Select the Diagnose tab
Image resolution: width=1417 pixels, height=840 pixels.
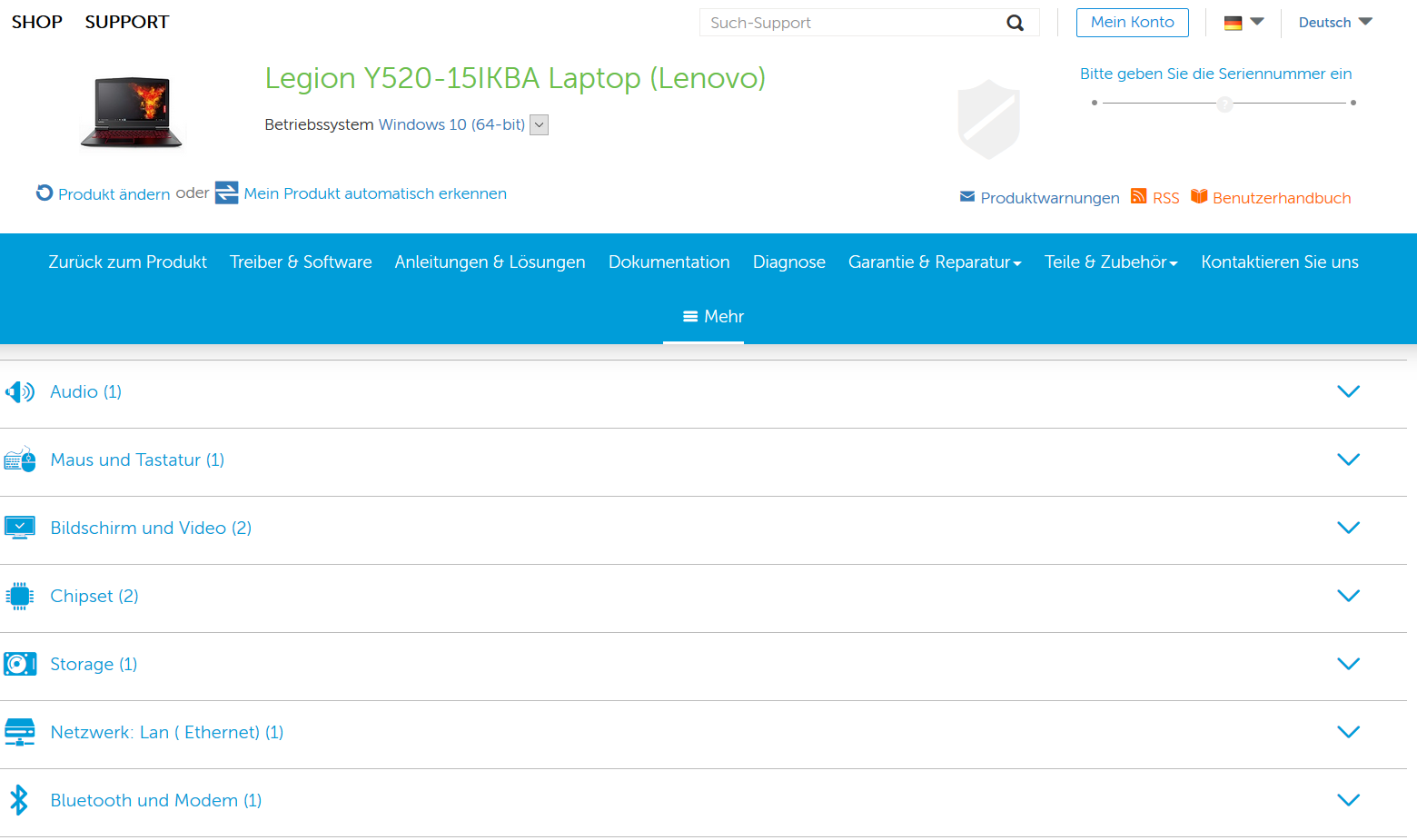click(x=789, y=262)
